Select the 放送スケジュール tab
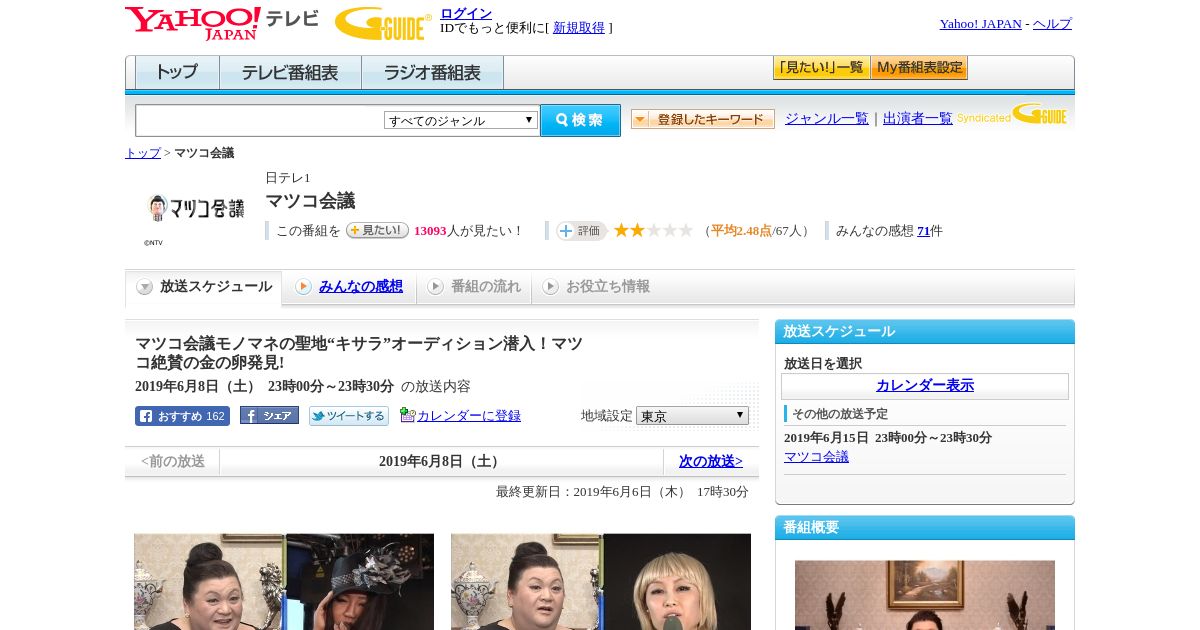1200x630 pixels. 204,287
